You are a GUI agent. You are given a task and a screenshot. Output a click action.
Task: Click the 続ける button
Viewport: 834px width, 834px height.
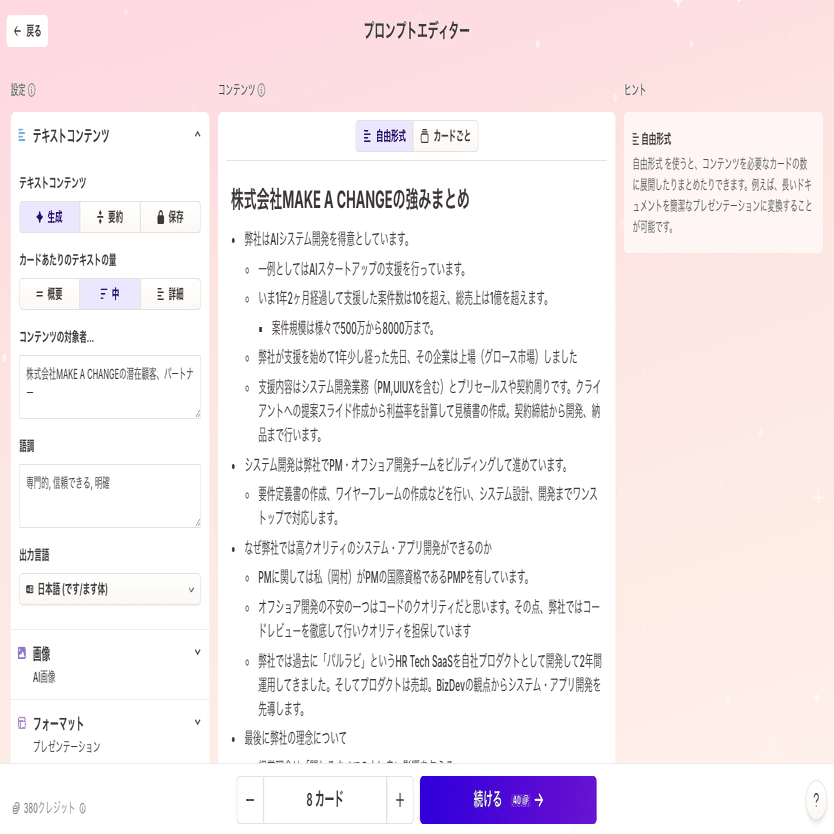tap(508, 800)
